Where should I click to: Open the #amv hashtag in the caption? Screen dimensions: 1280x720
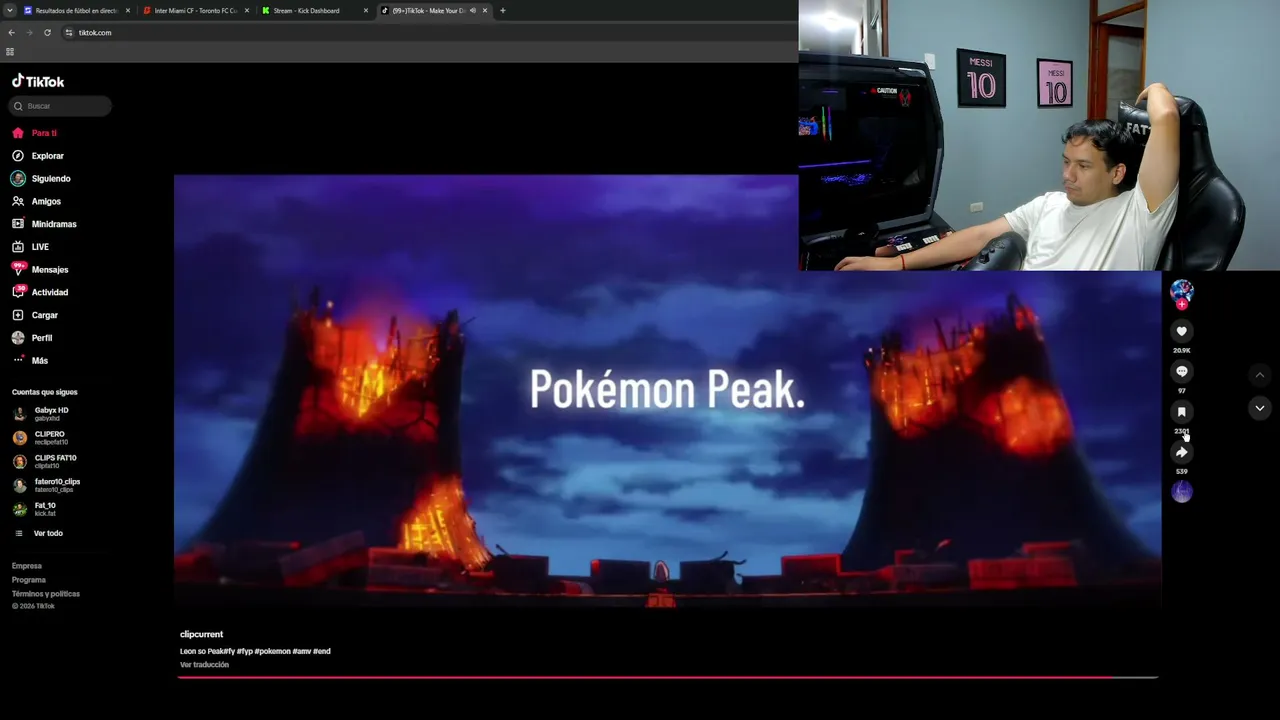pyautogui.click(x=301, y=651)
